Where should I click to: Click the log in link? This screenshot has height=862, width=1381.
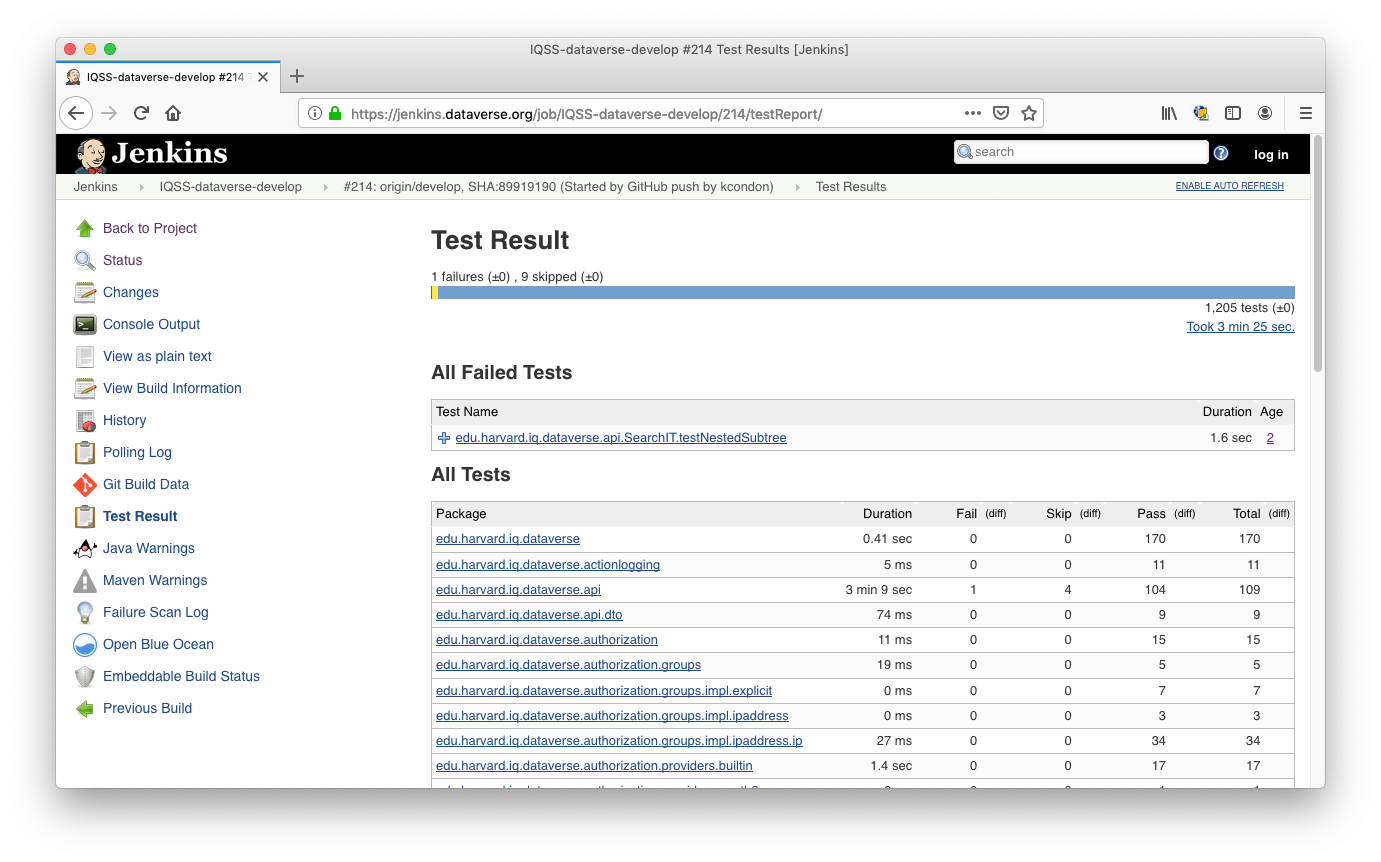click(x=1271, y=155)
